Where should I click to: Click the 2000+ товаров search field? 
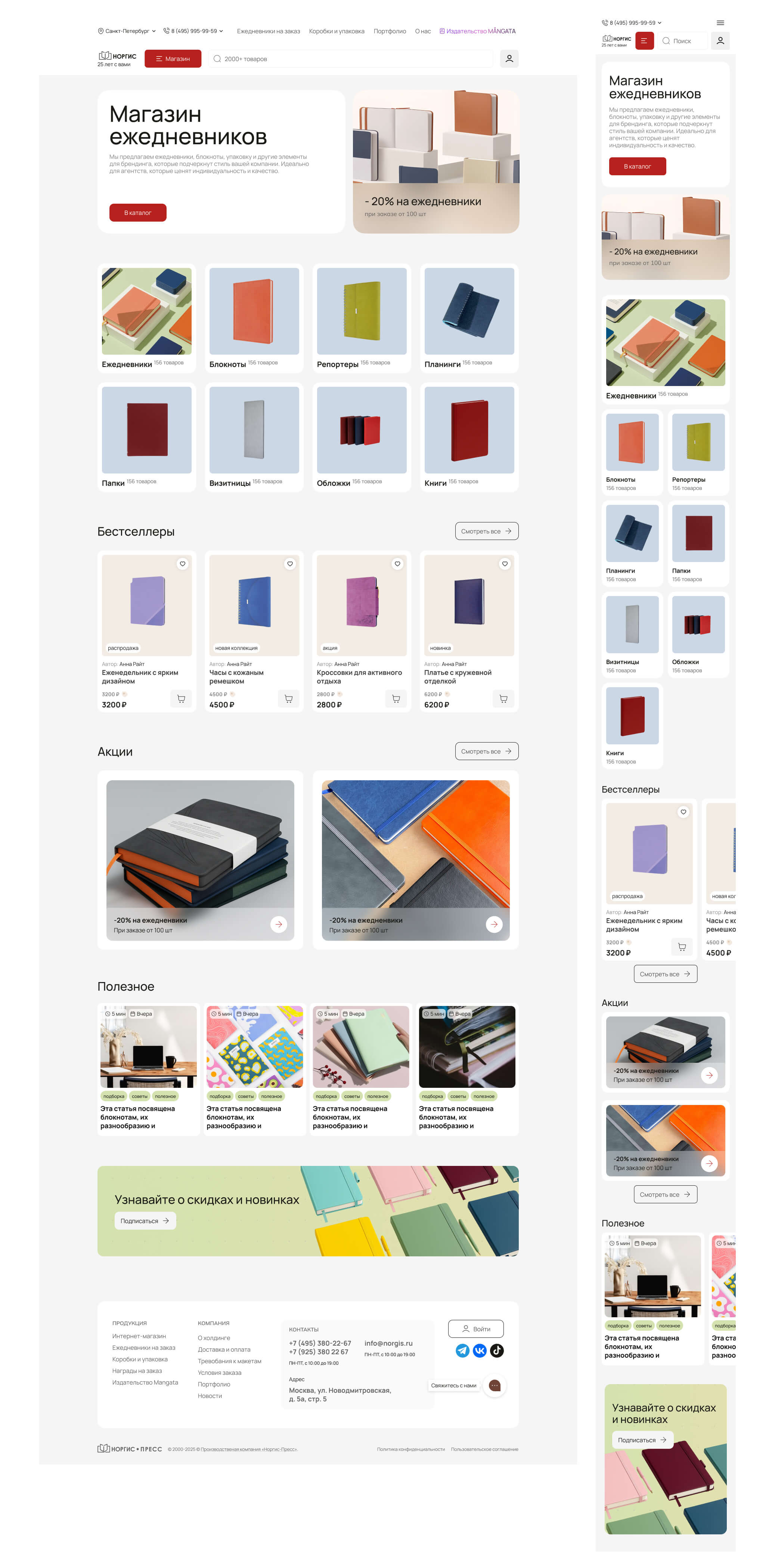[x=350, y=58]
